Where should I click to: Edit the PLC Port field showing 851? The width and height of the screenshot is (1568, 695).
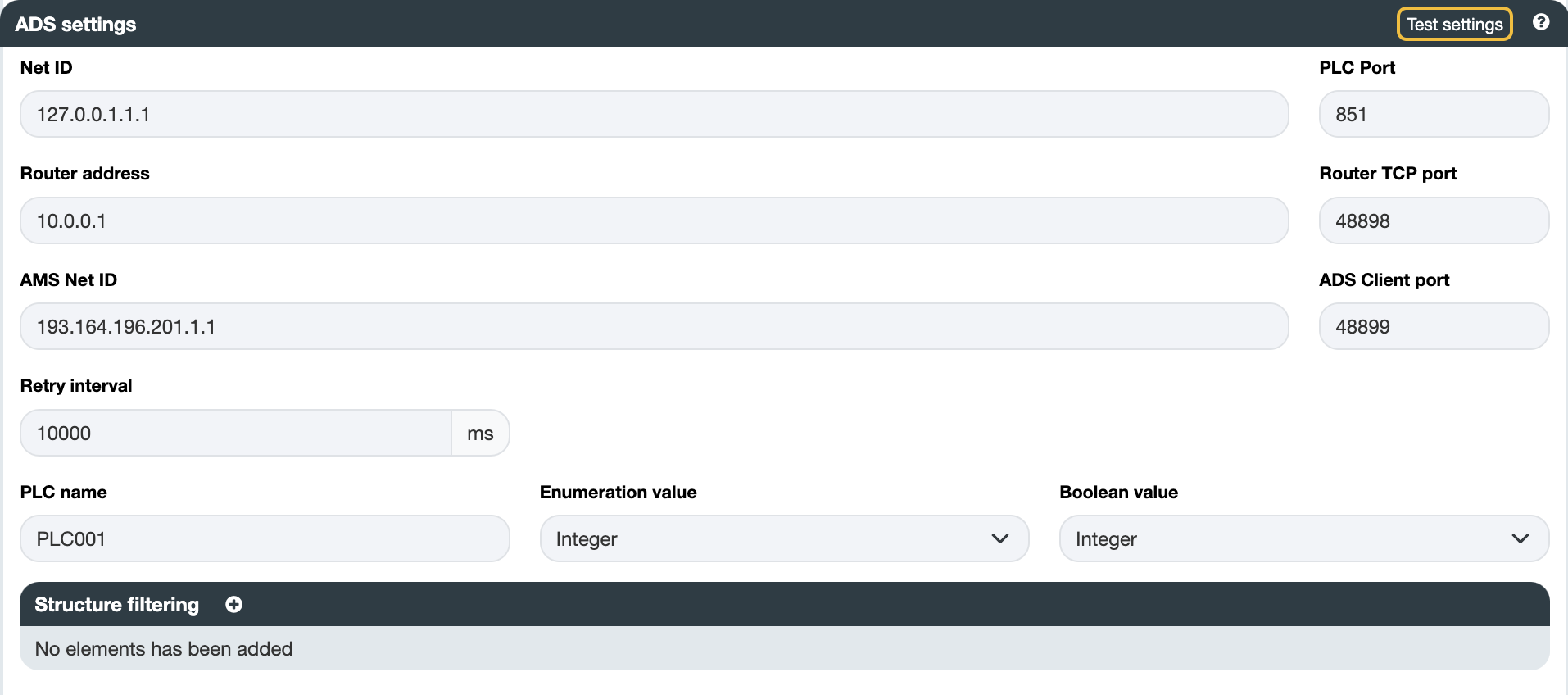(1434, 114)
